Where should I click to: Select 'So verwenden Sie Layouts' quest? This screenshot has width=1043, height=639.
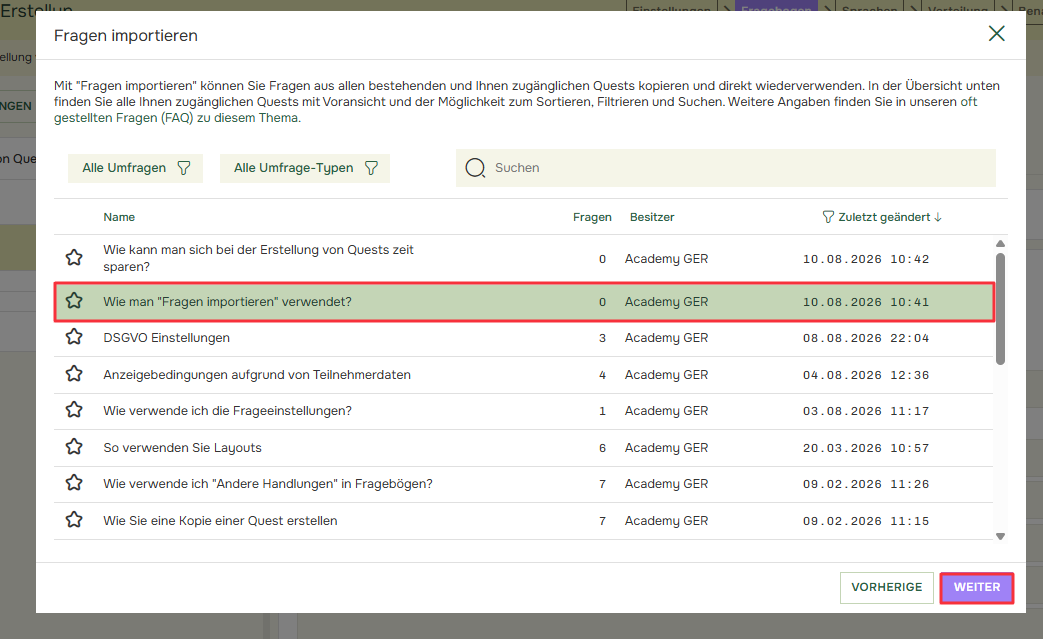tap(523, 447)
